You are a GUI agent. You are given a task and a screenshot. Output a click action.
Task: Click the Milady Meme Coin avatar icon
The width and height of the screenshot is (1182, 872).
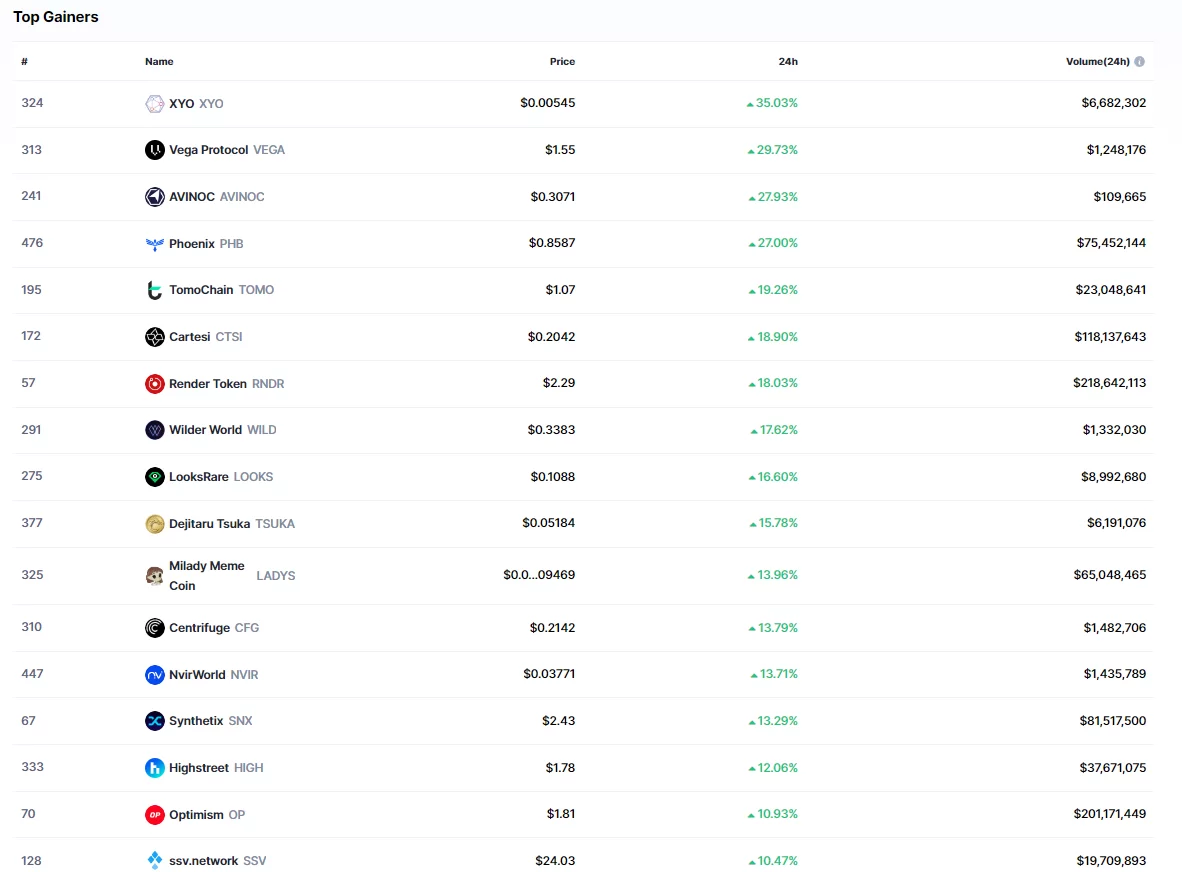[x=154, y=575]
